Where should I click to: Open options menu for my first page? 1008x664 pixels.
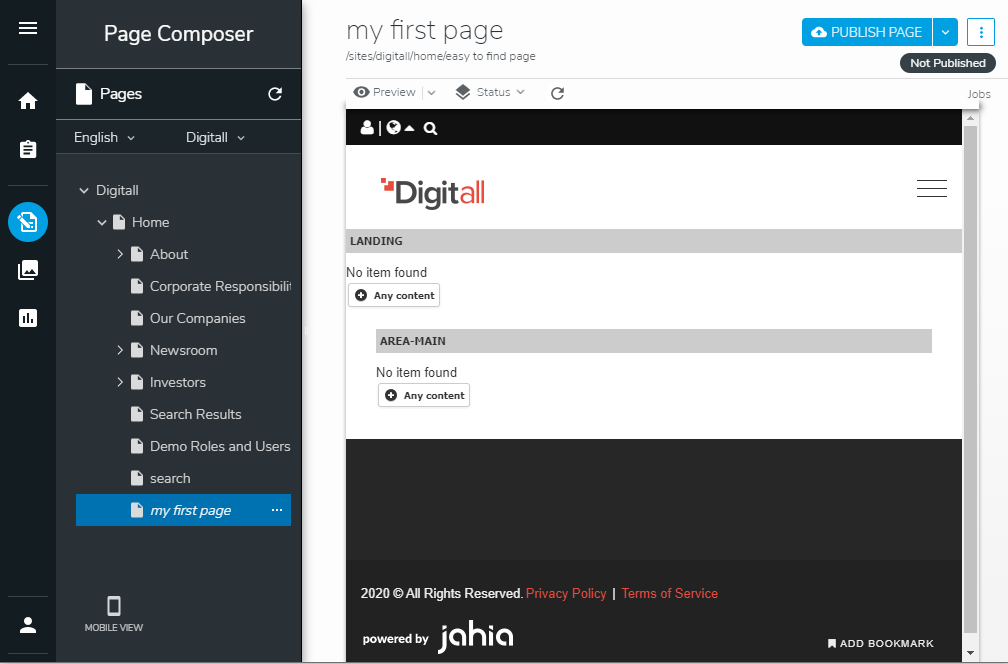tap(277, 510)
